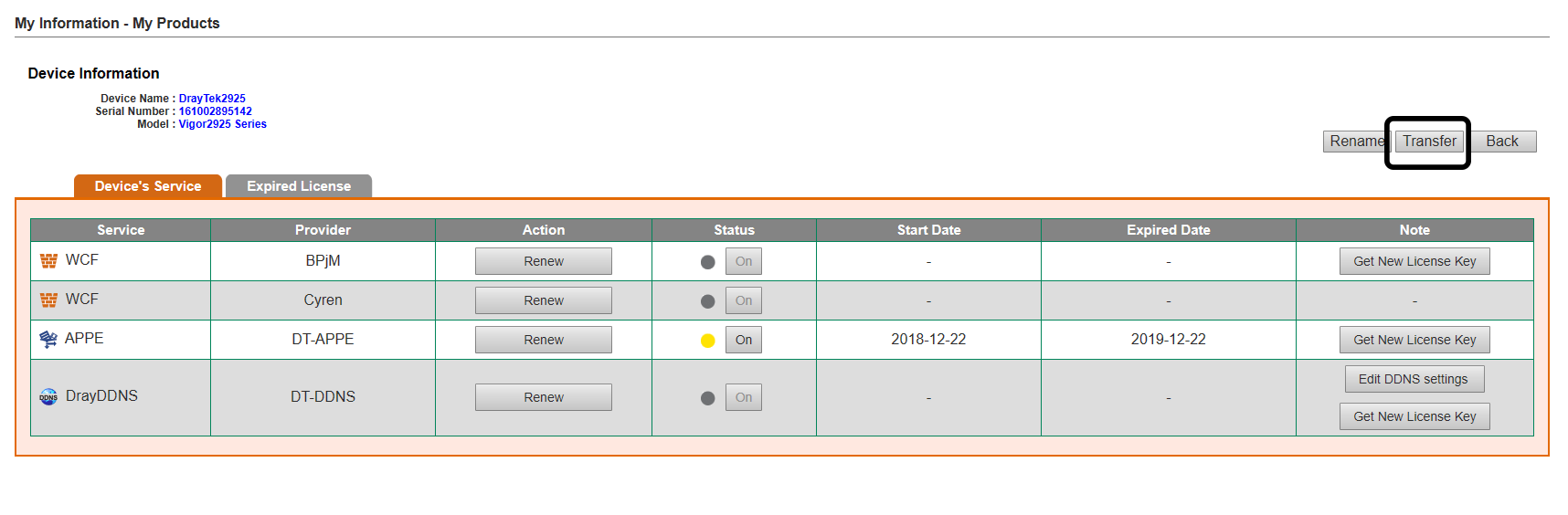The image size is (1568, 515).
Task: Click the BPjM provider cell
Action: tap(323, 261)
